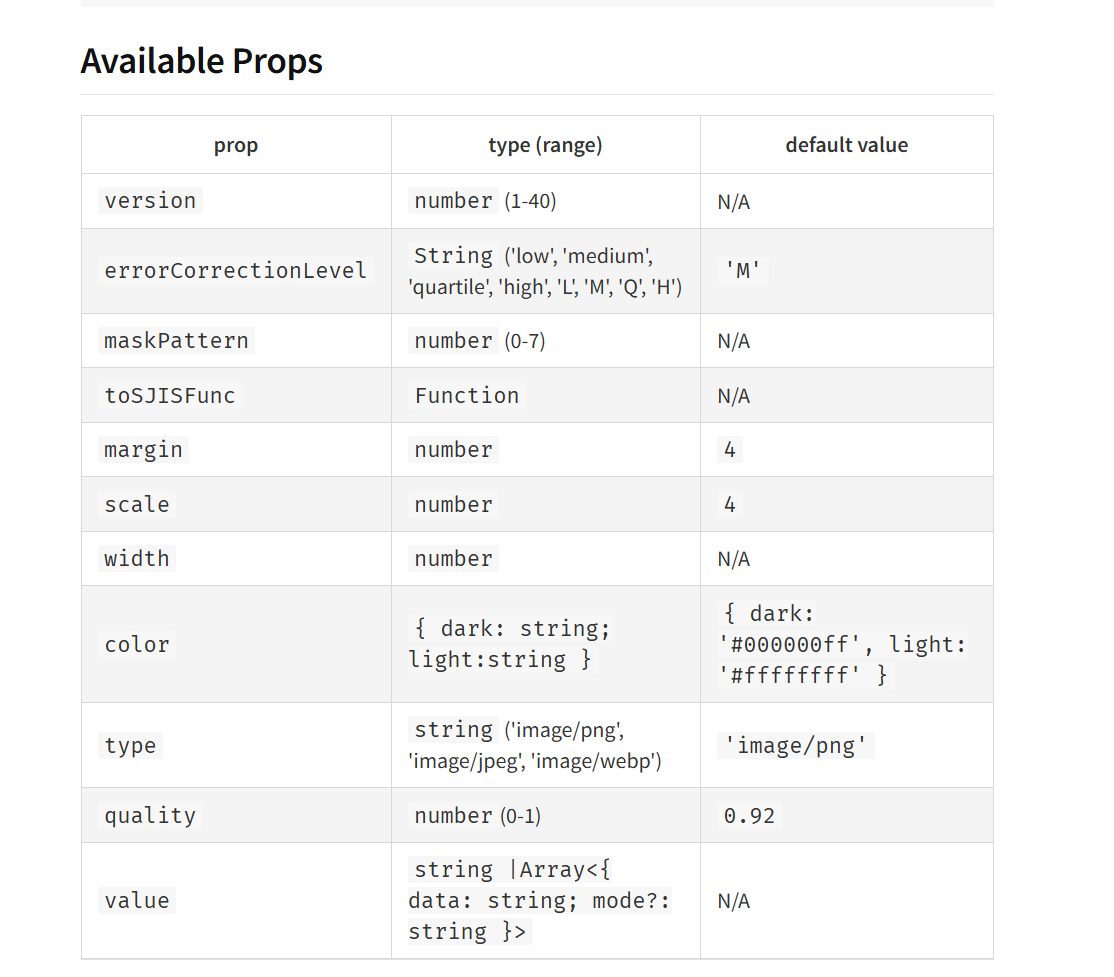Viewport: 1114px width, 977px height.
Task: Click the errorCorrectionLevel prop name
Action: (x=235, y=271)
